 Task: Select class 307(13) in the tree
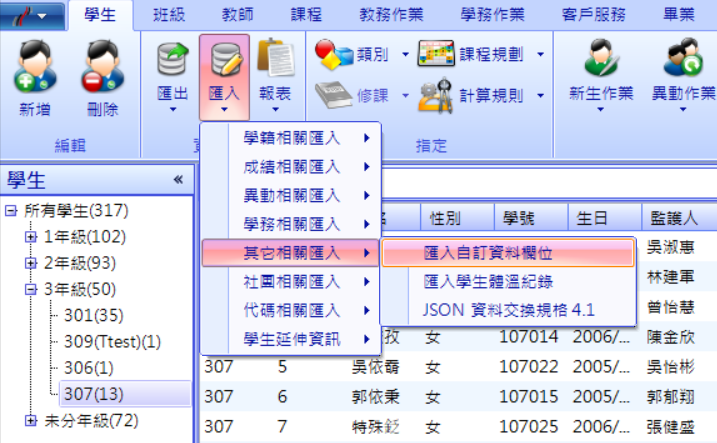click(125, 394)
